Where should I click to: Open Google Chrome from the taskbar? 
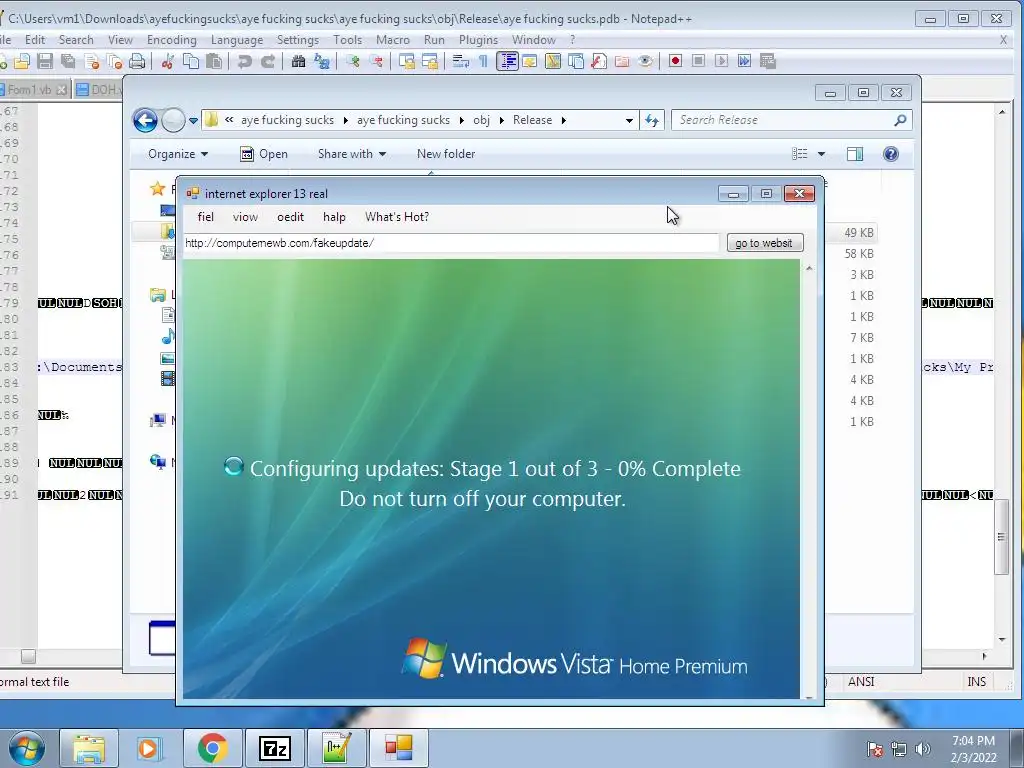point(212,748)
